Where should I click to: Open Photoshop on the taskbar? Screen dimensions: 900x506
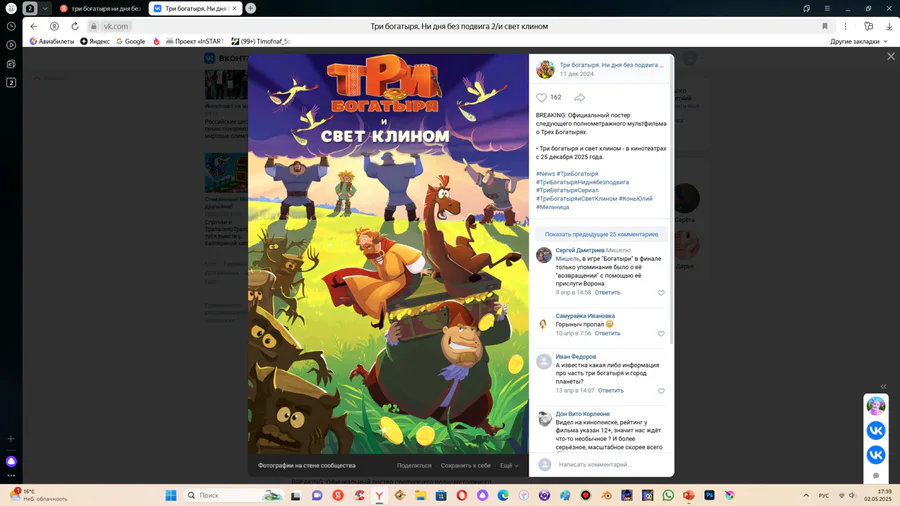click(709, 495)
